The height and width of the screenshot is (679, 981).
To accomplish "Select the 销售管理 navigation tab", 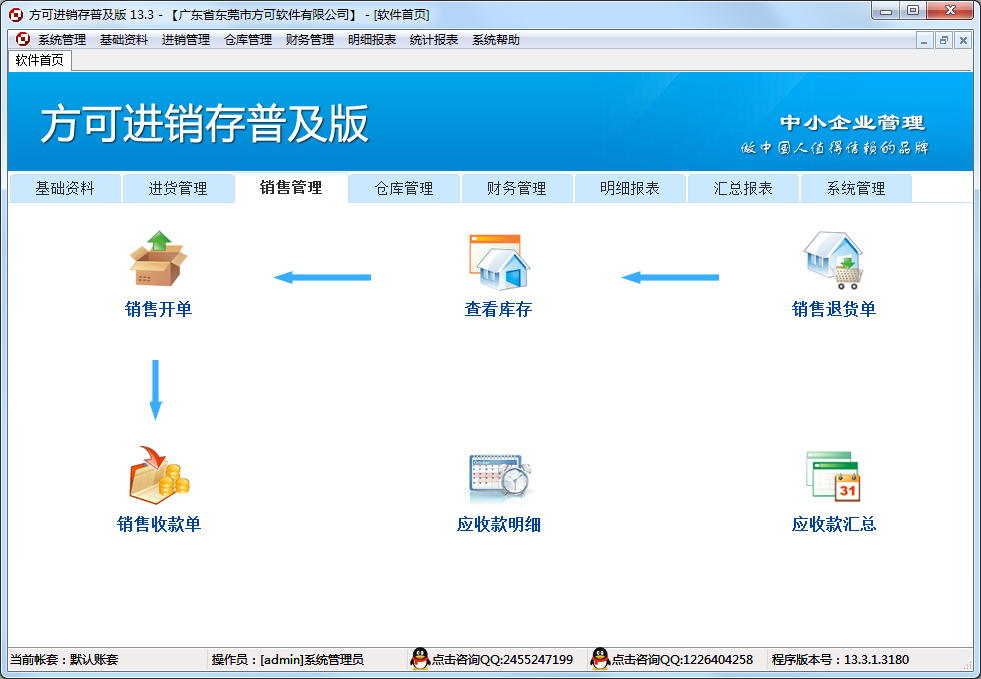I will click(x=291, y=188).
